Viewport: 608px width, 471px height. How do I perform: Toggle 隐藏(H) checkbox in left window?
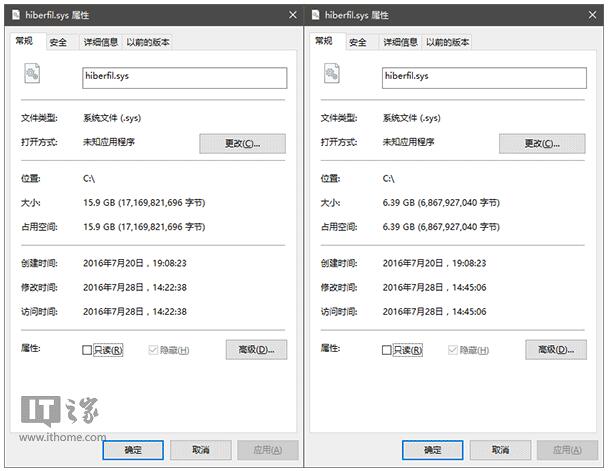pos(153,350)
